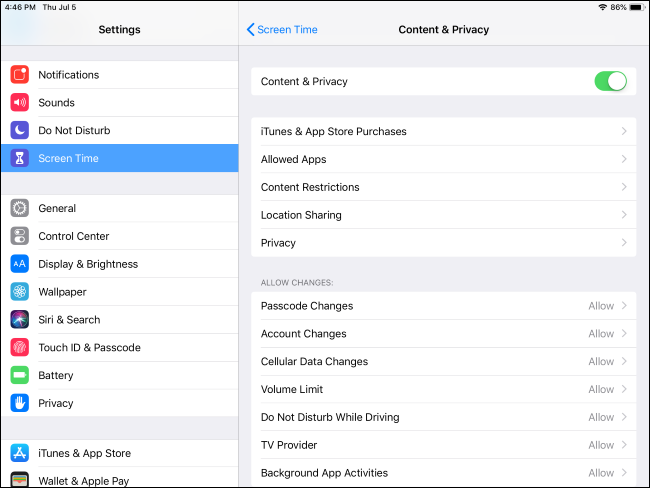650x488 pixels.
Task: Tap the Control Center toggles icon
Action: click(x=20, y=237)
